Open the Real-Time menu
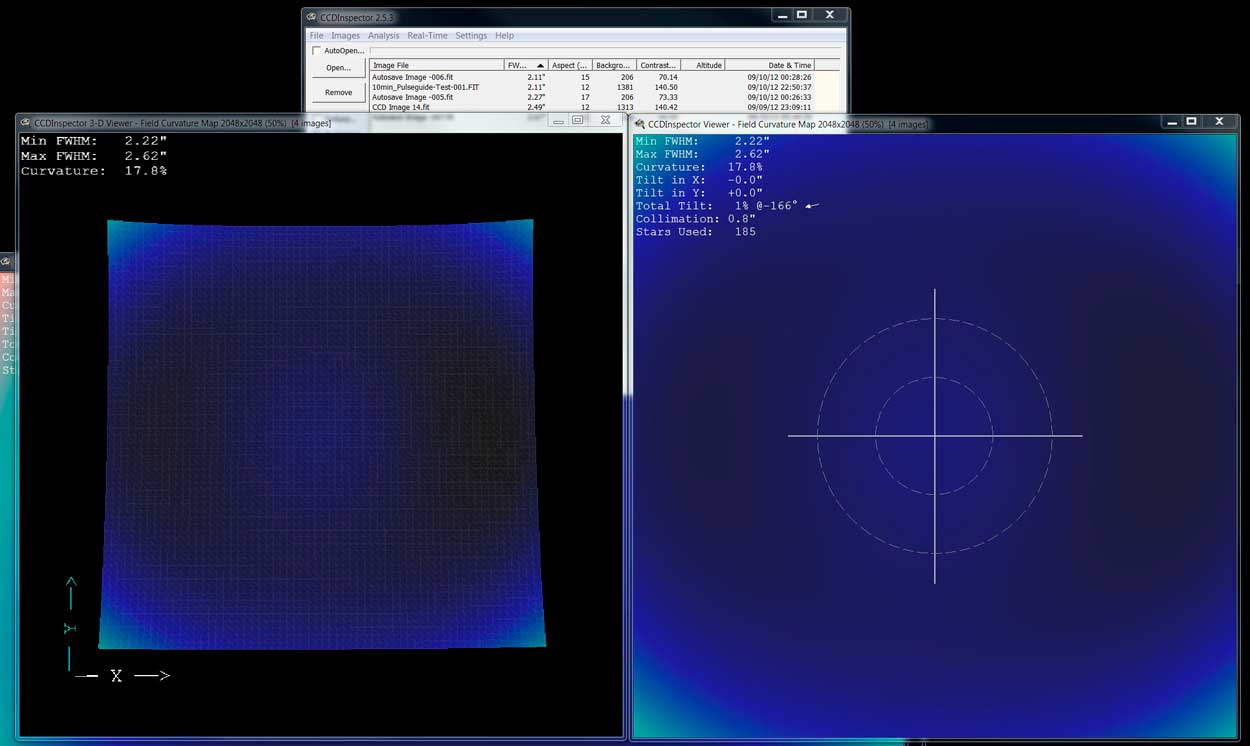 click(x=427, y=35)
